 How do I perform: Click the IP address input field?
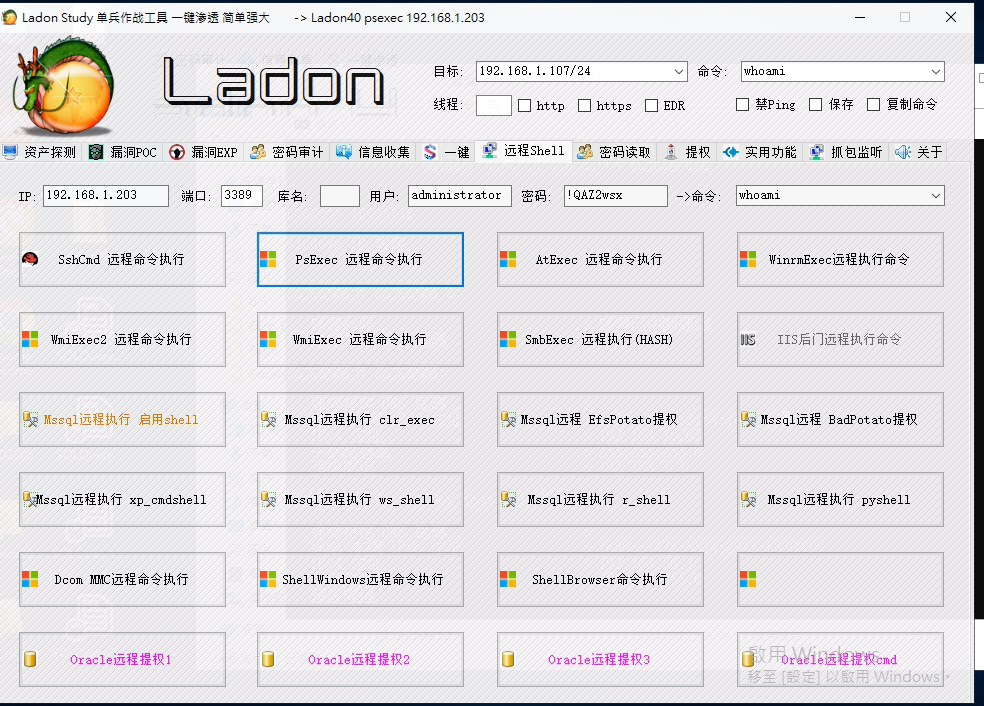click(x=105, y=196)
